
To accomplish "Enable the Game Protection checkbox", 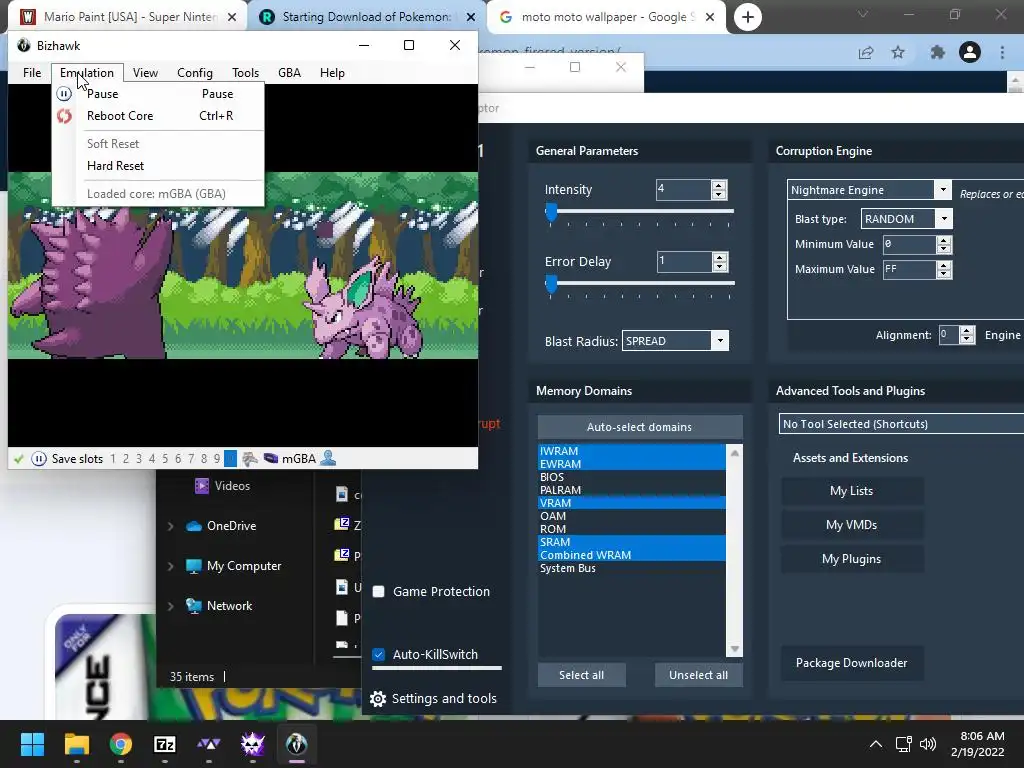I will click(x=378, y=592).
